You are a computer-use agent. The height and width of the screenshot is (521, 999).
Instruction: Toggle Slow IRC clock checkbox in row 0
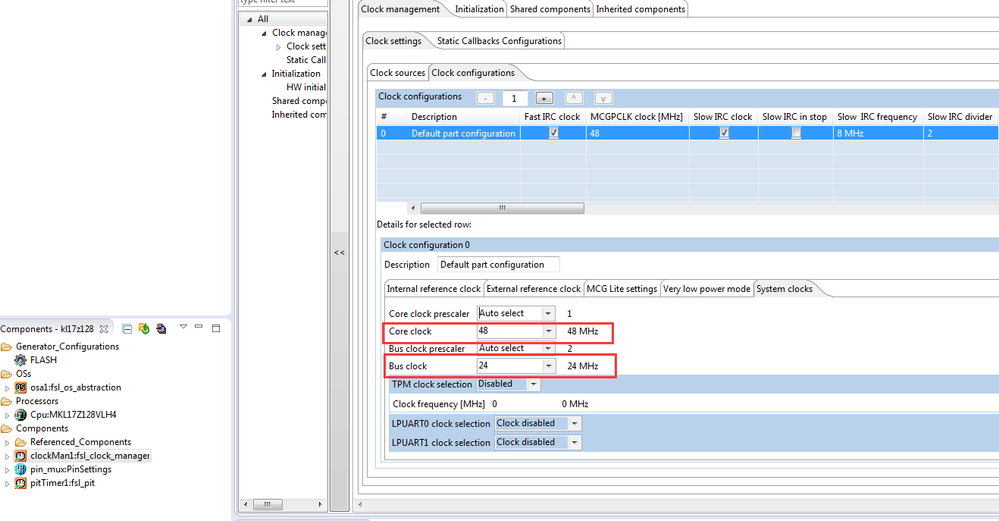pos(724,133)
